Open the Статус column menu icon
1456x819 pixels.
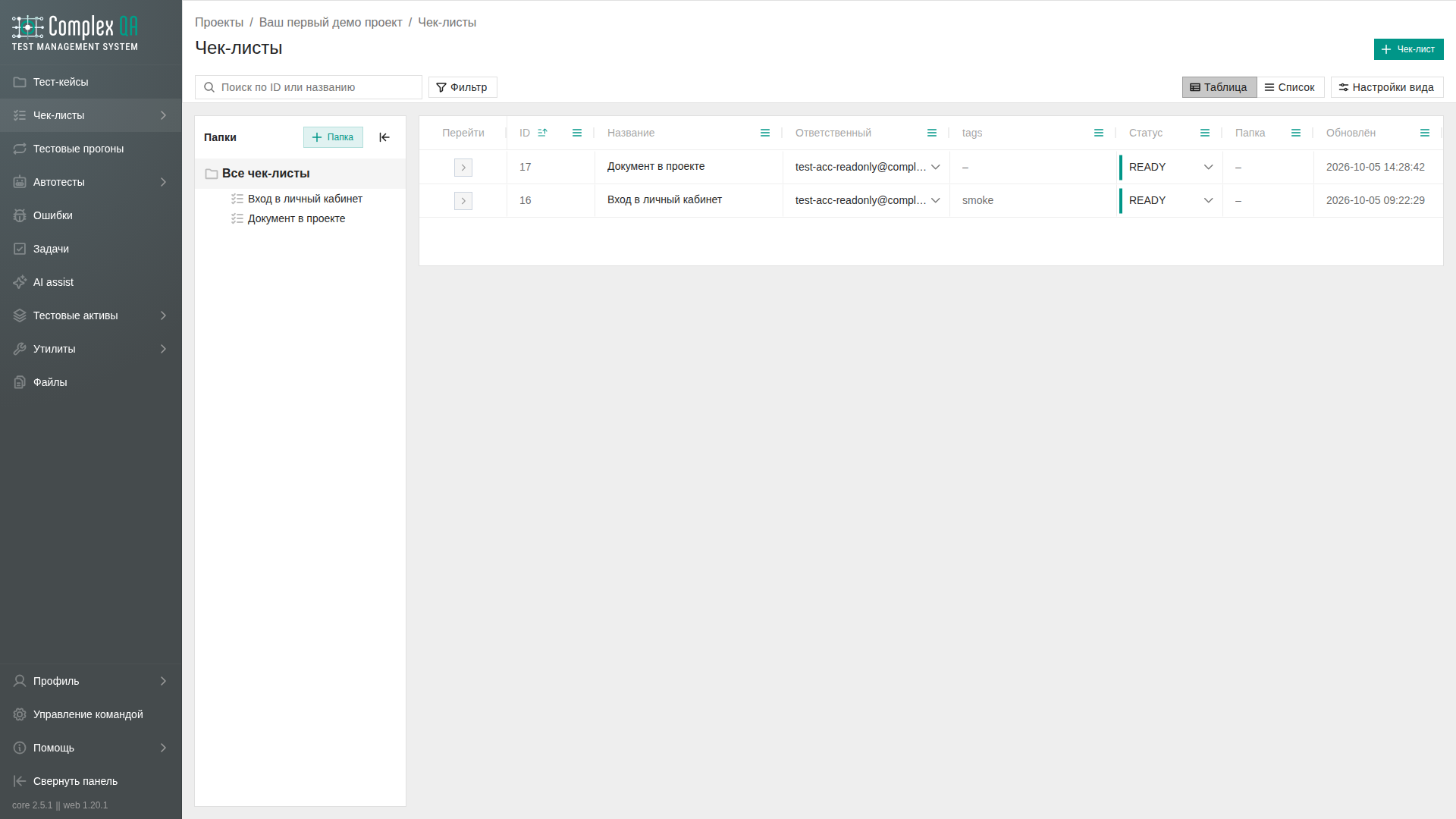(1205, 133)
